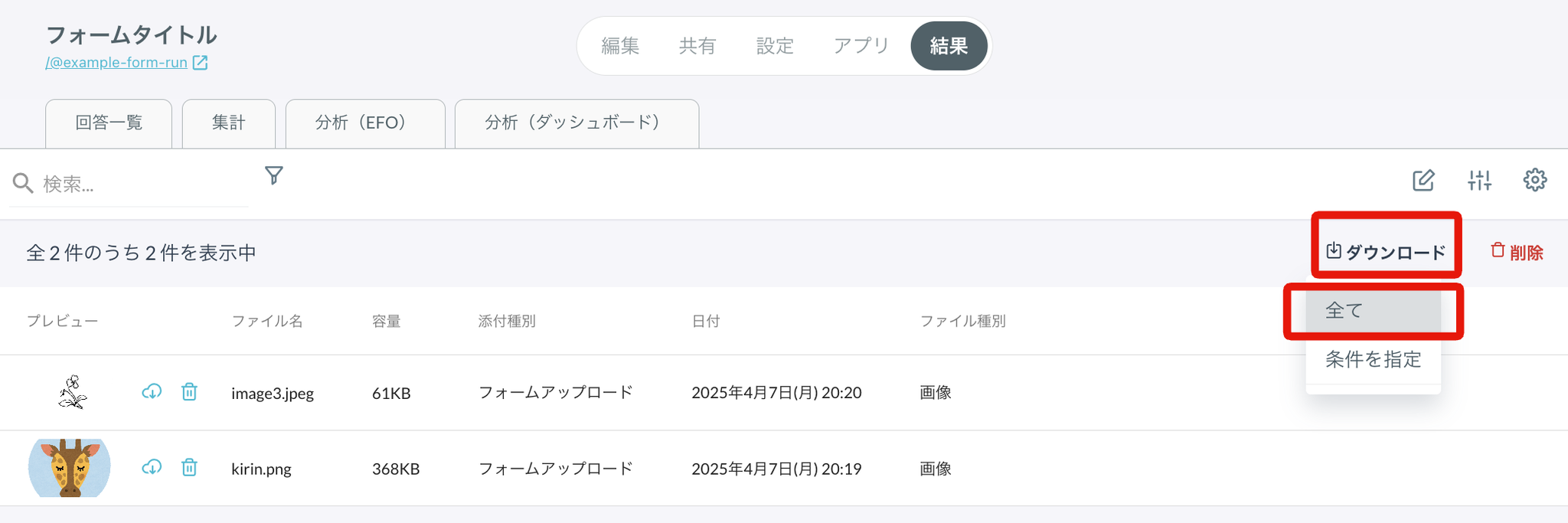Switch to the 集計 tab

point(229,123)
